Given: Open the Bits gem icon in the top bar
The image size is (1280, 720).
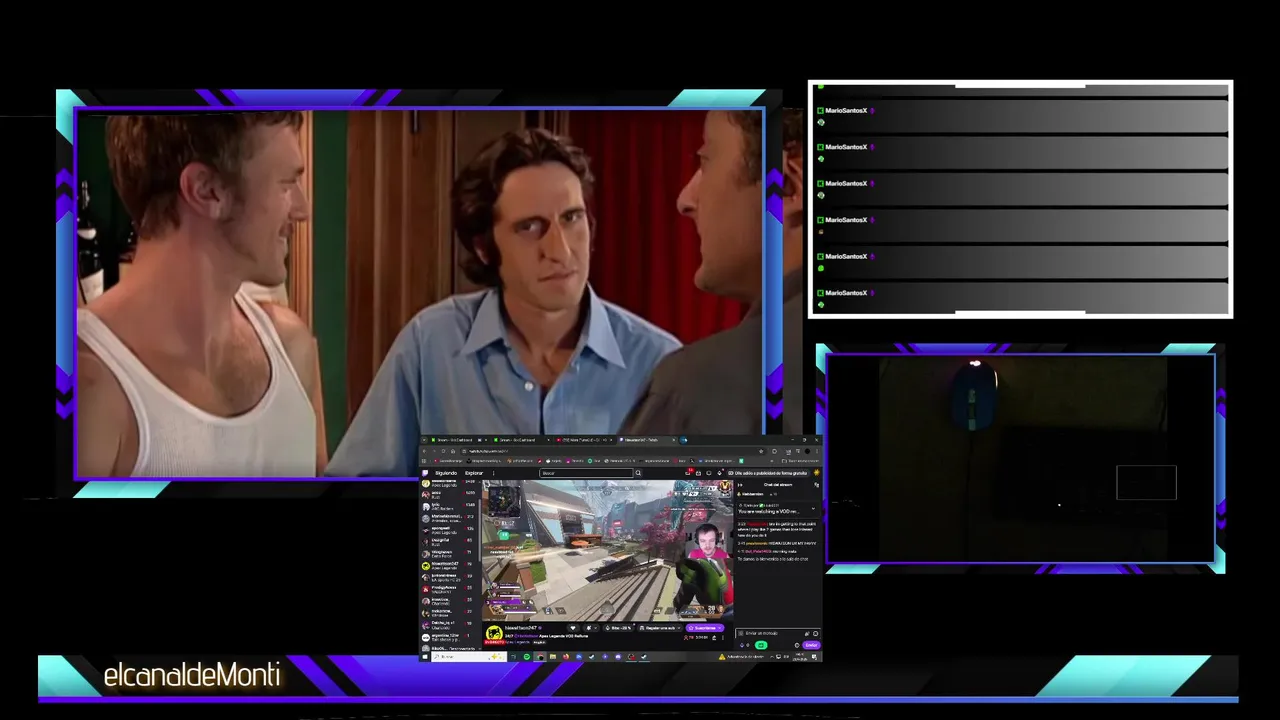Looking at the screenshot, I should click(x=719, y=473).
